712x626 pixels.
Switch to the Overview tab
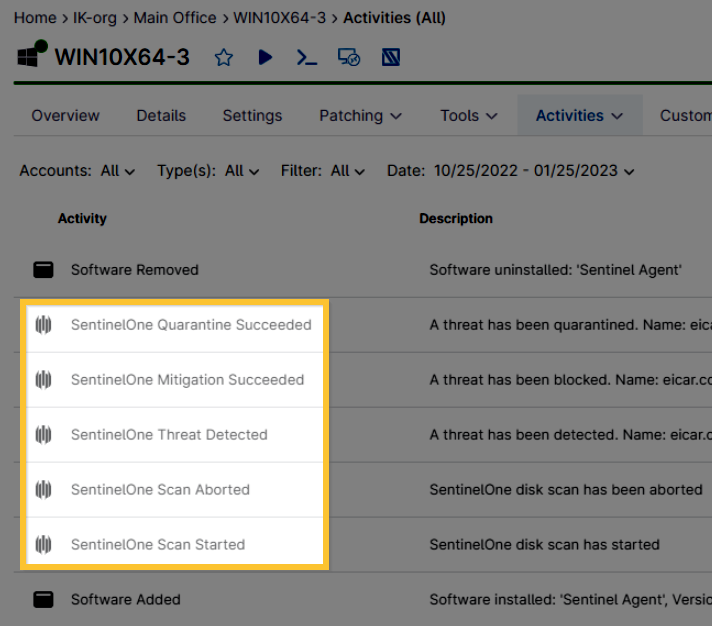[x=65, y=116]
